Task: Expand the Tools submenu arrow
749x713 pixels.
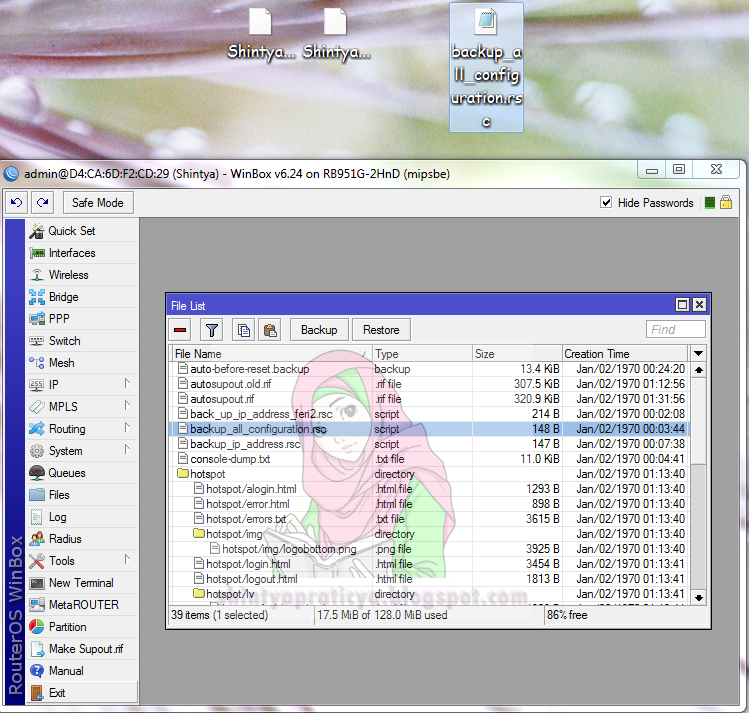Action: [x=127, y=559]
